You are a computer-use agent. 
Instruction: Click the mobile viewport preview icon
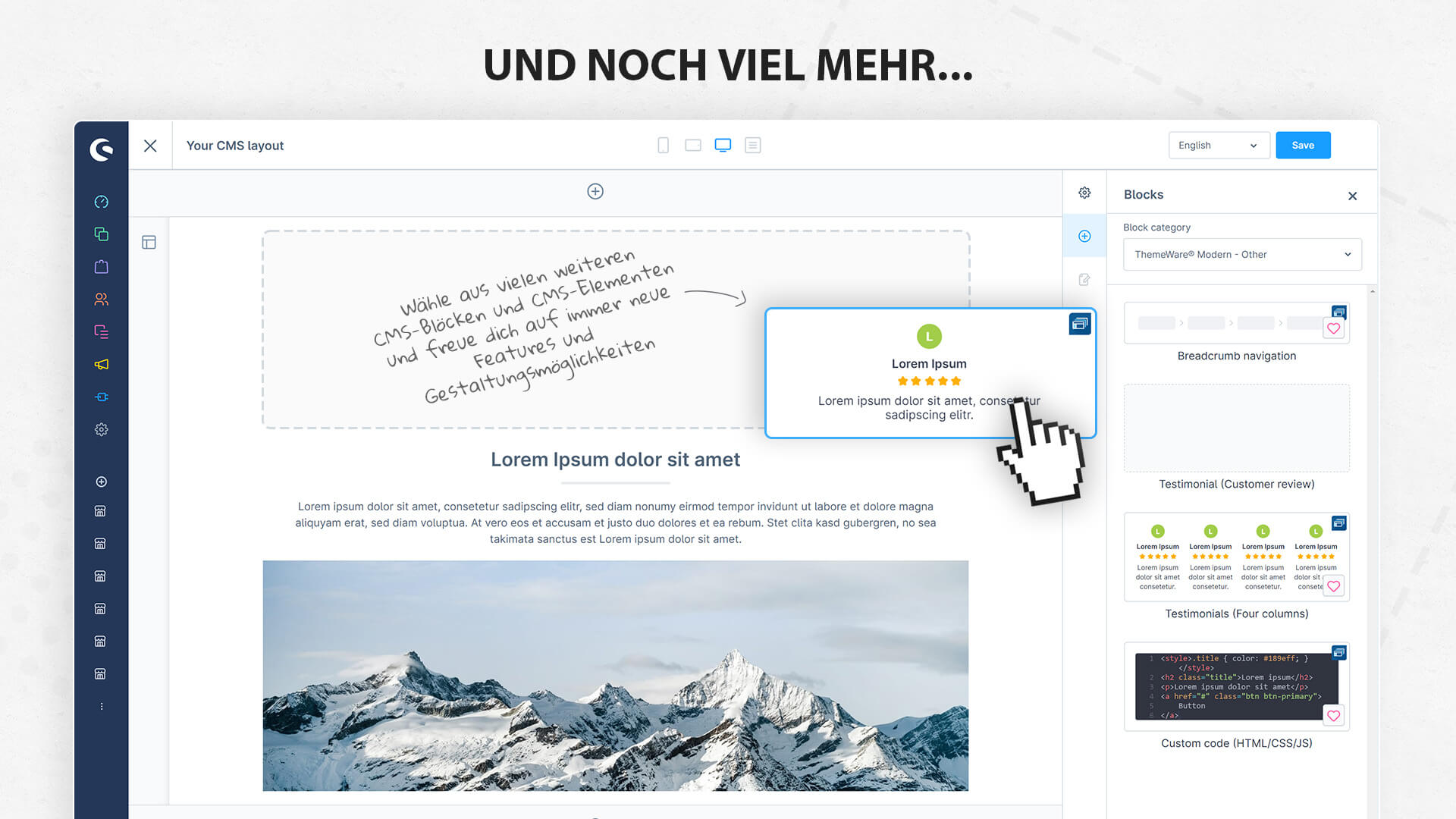(x=662, y=144)
